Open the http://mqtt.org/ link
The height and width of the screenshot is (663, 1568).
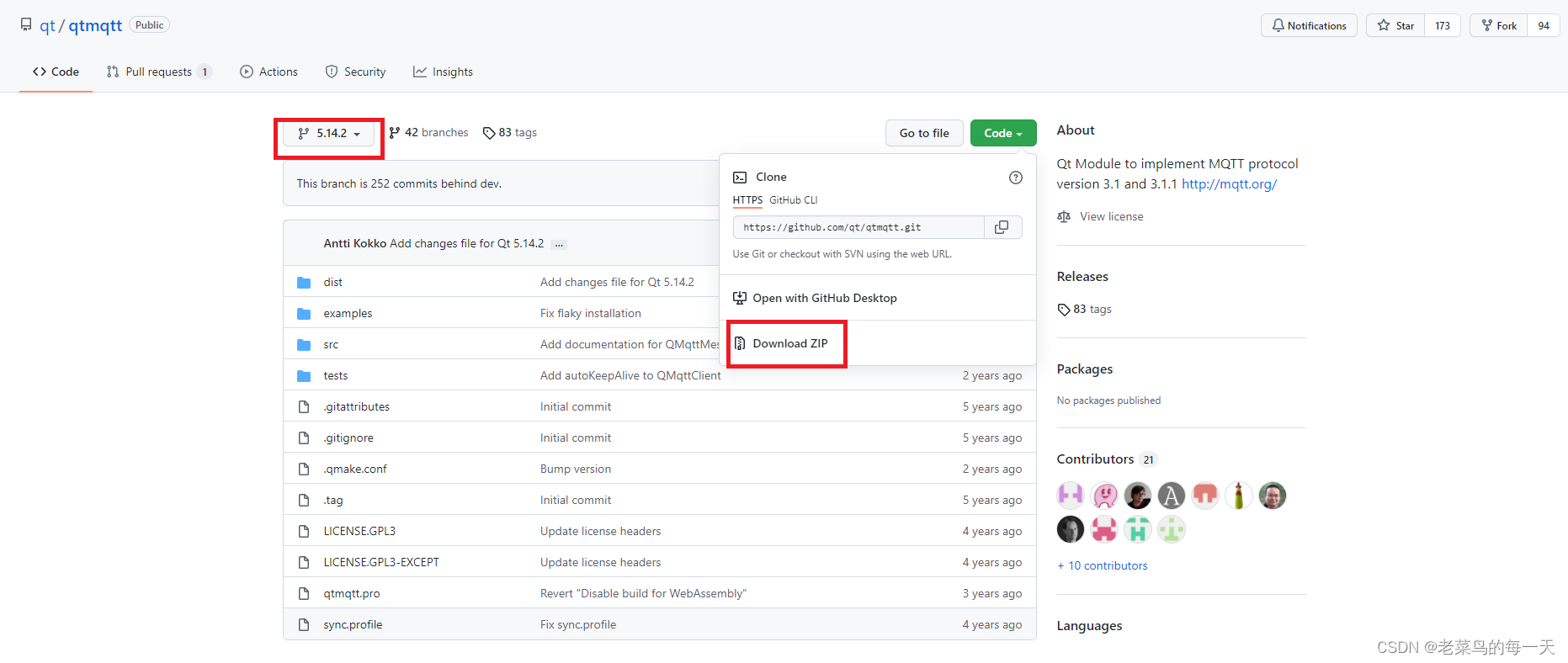[x=1229, y=184]
